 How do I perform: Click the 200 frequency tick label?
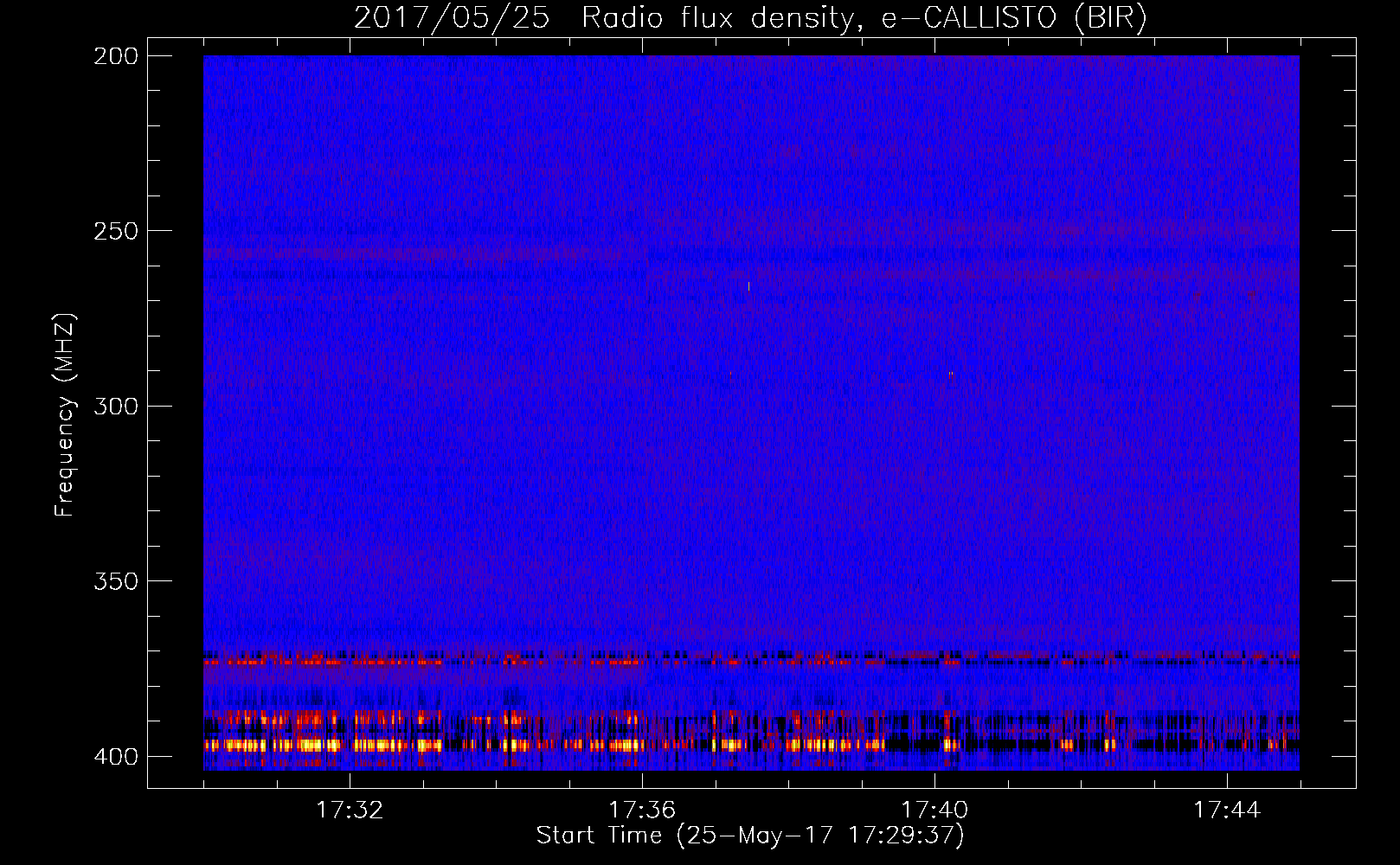tap(116, 55)
